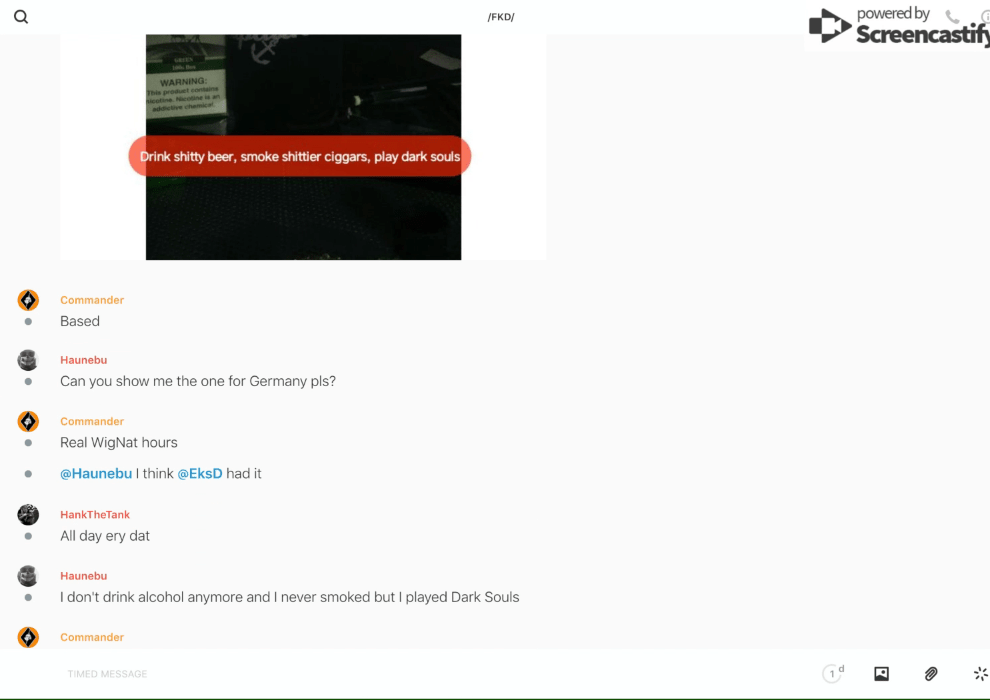Click the @EksD mention link

(x=199, y=474)
